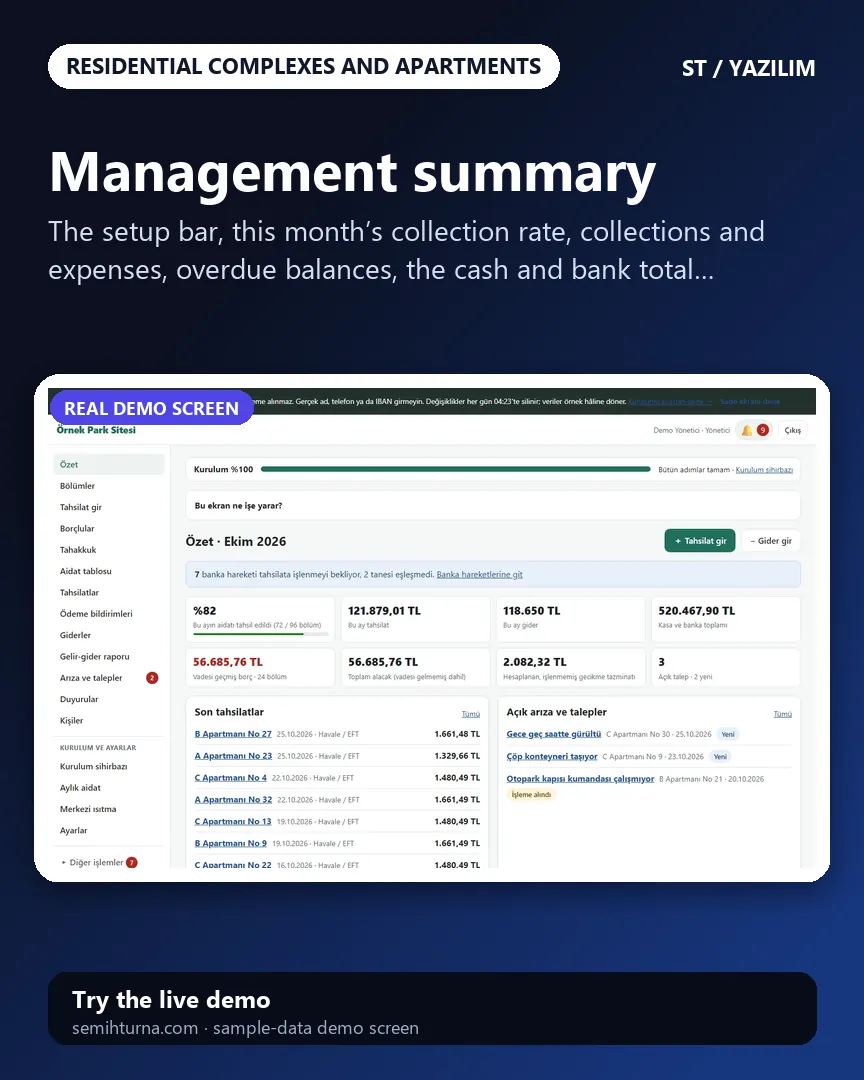Open the A Apartmanı No 32 link
Screen dimensions: 864x1080
(233, 800)
